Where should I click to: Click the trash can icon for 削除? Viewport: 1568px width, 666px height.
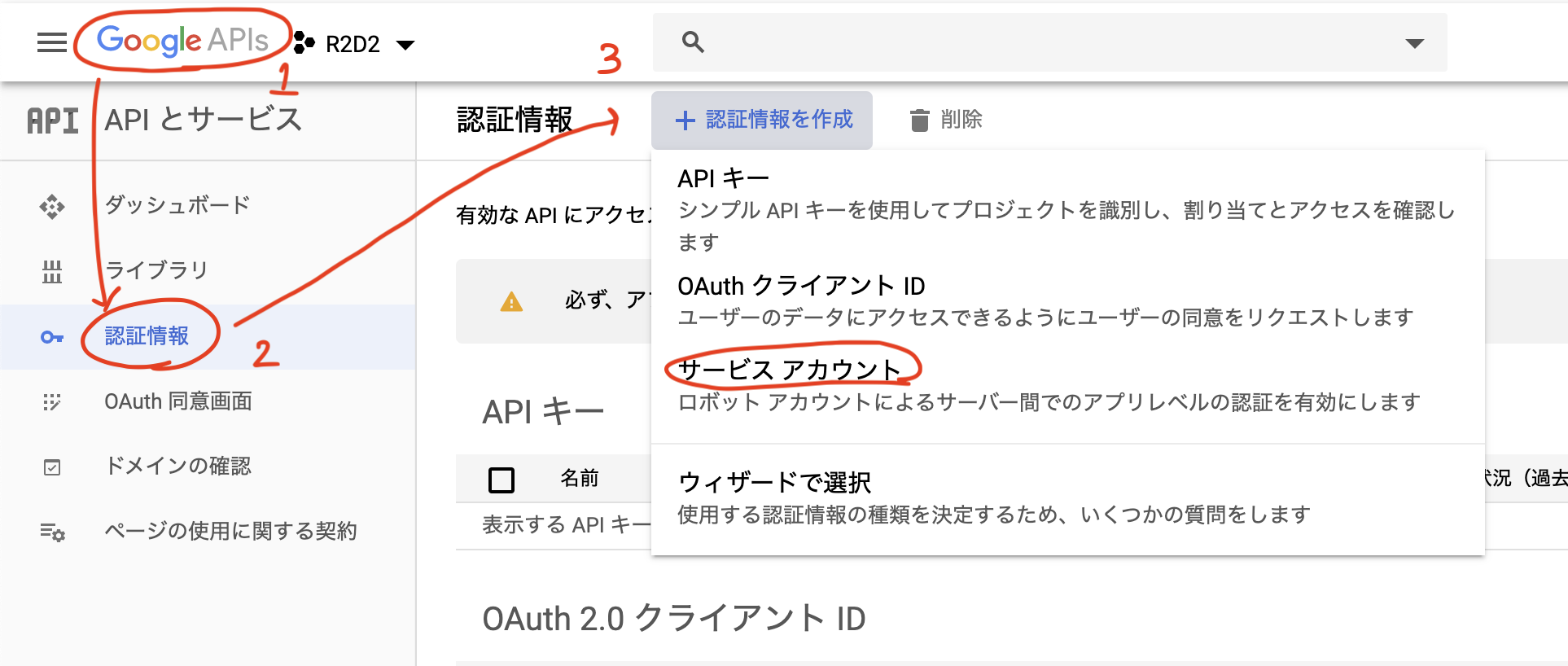coord(919,120)
